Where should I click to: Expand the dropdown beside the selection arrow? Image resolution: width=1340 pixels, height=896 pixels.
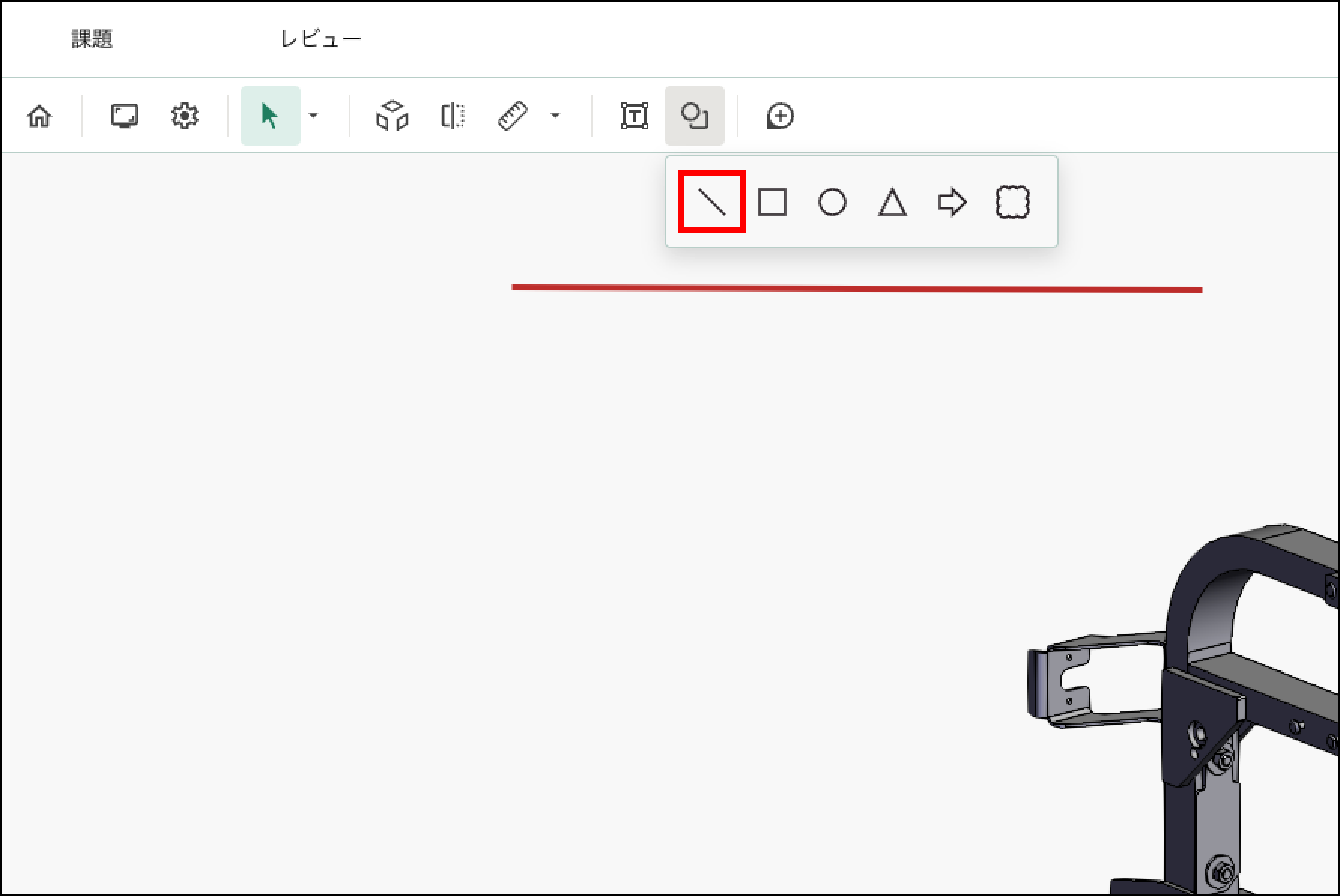pos(314,116)
